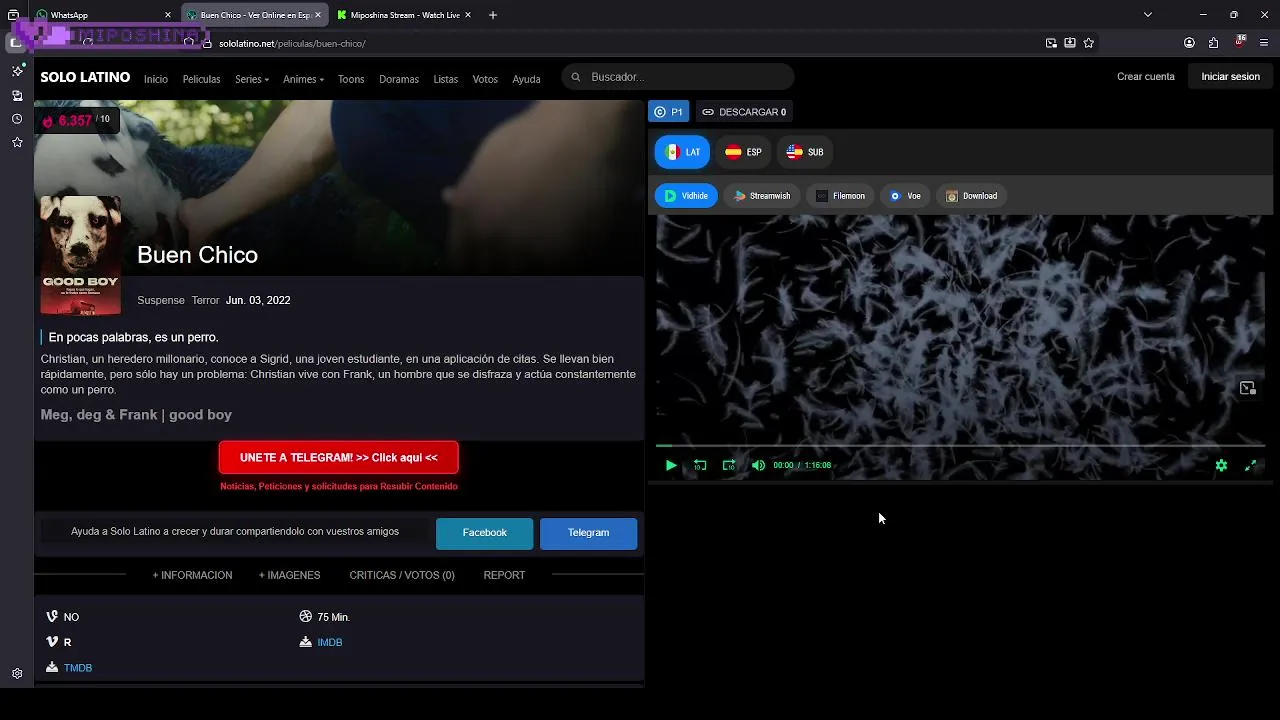Screen dimensions: 1280x720
Task: Play the video in the player
Action: pos(671,465)
